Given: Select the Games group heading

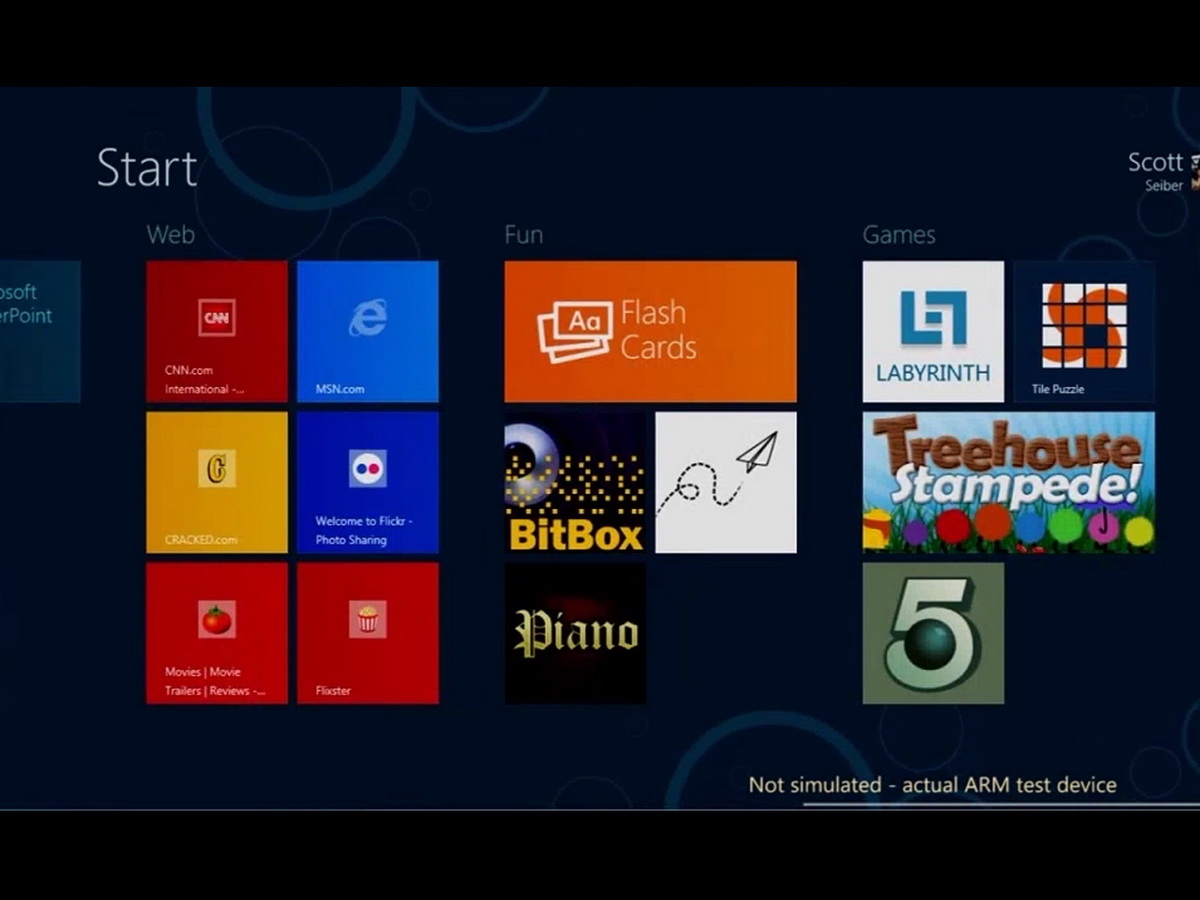Looking at the screenshot, I should point(899,234).
